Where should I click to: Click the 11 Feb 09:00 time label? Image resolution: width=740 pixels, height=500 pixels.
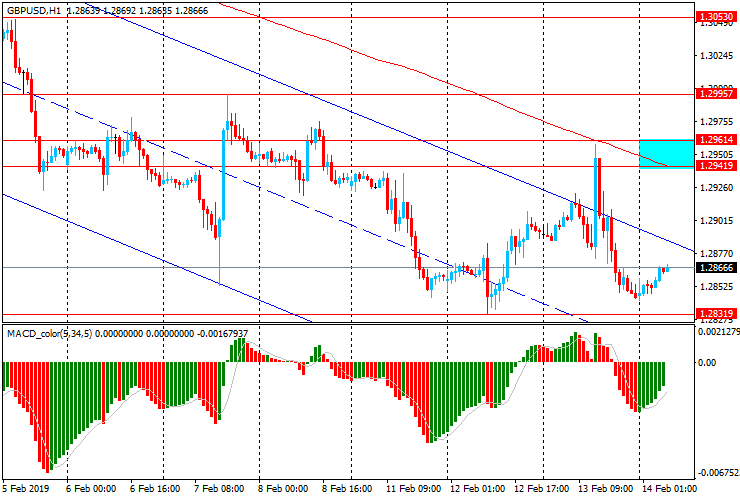tap(413, 488)
